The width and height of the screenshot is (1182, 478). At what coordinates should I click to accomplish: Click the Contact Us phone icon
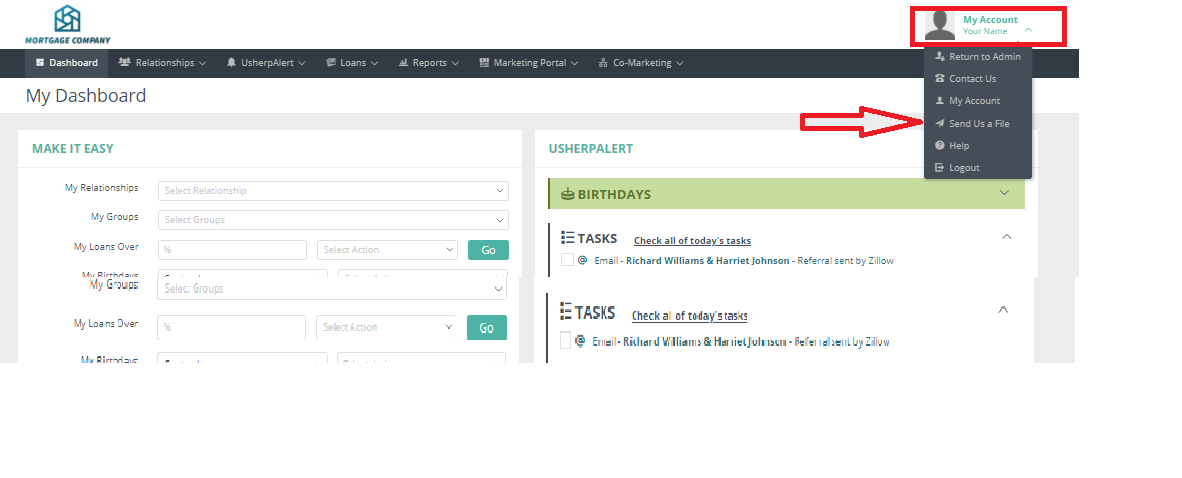pyautogui.click(x=939, y=79)
